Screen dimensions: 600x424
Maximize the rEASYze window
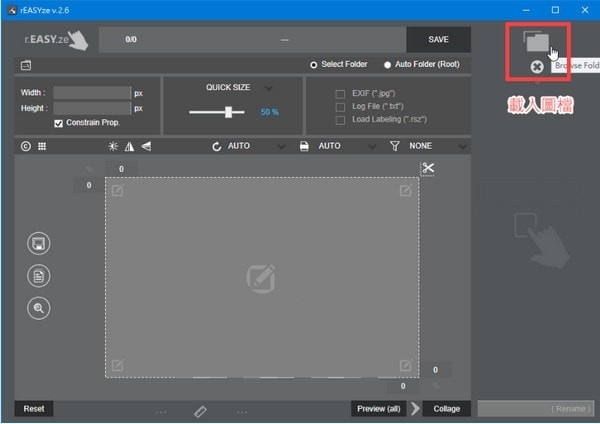pyautogui.click(x=555, y=10)
